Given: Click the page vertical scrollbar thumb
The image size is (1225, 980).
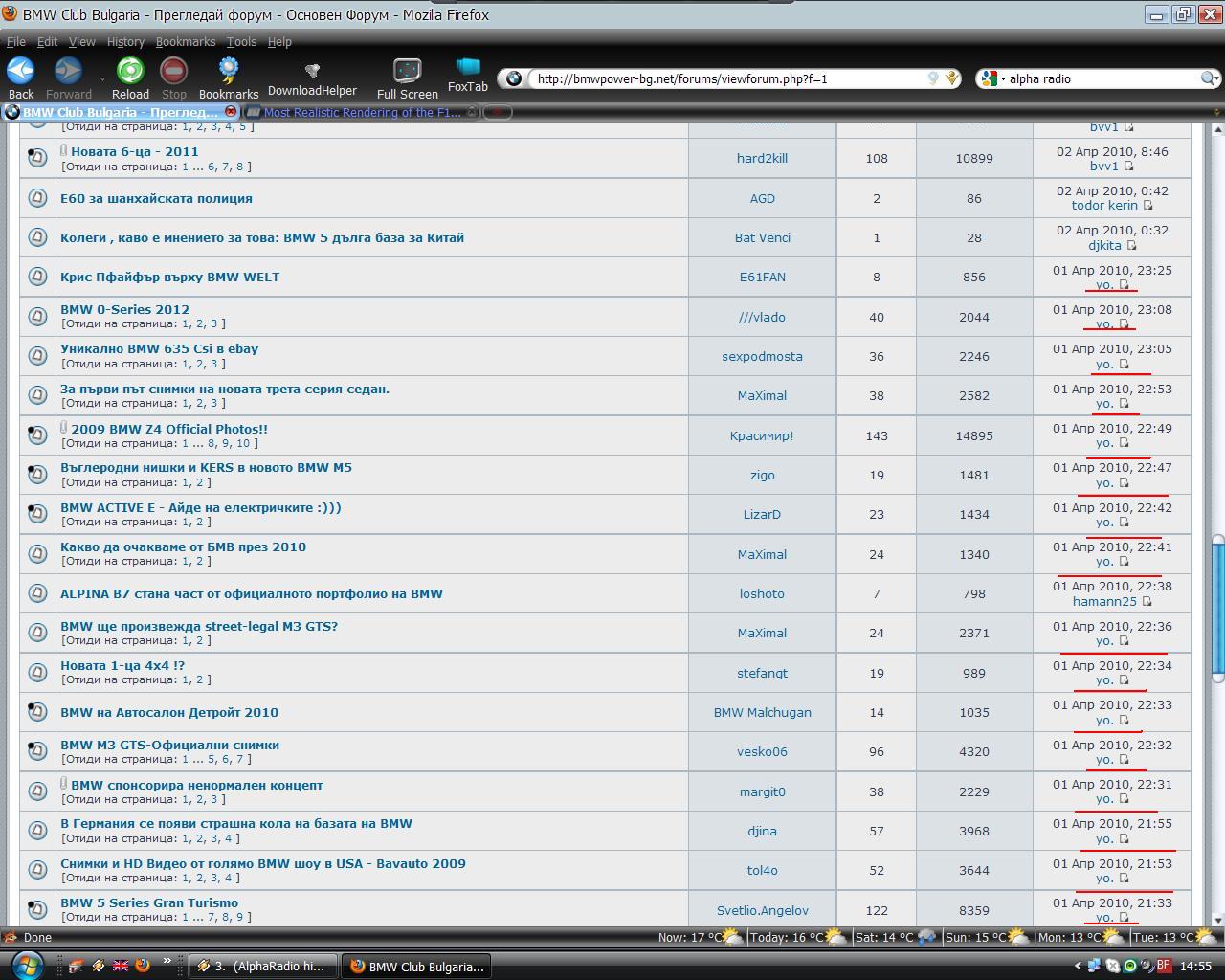Looking at the screenshot, I should click(x=1217, y=608).
